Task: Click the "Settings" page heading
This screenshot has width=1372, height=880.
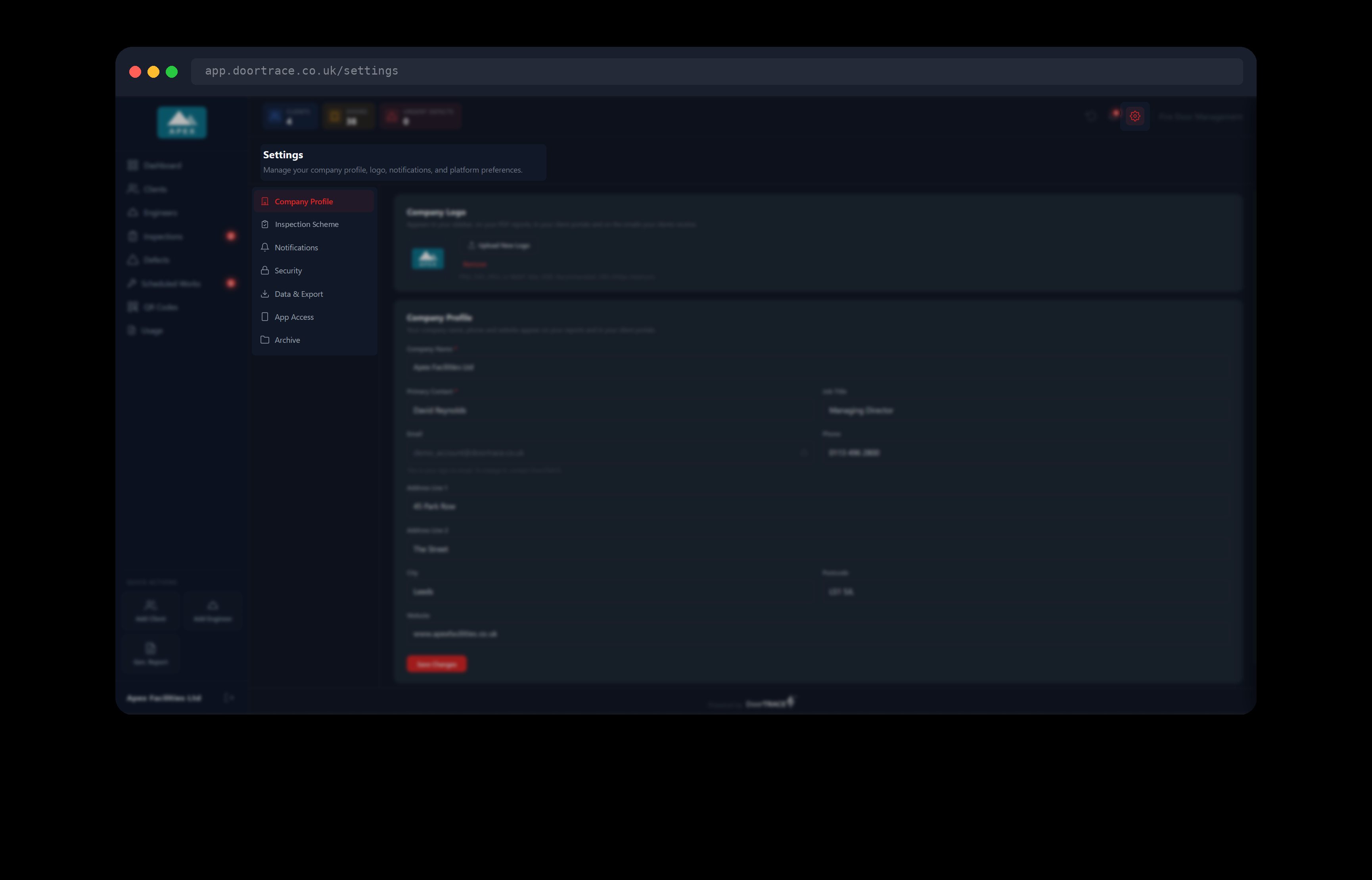Action: [283, 155]
